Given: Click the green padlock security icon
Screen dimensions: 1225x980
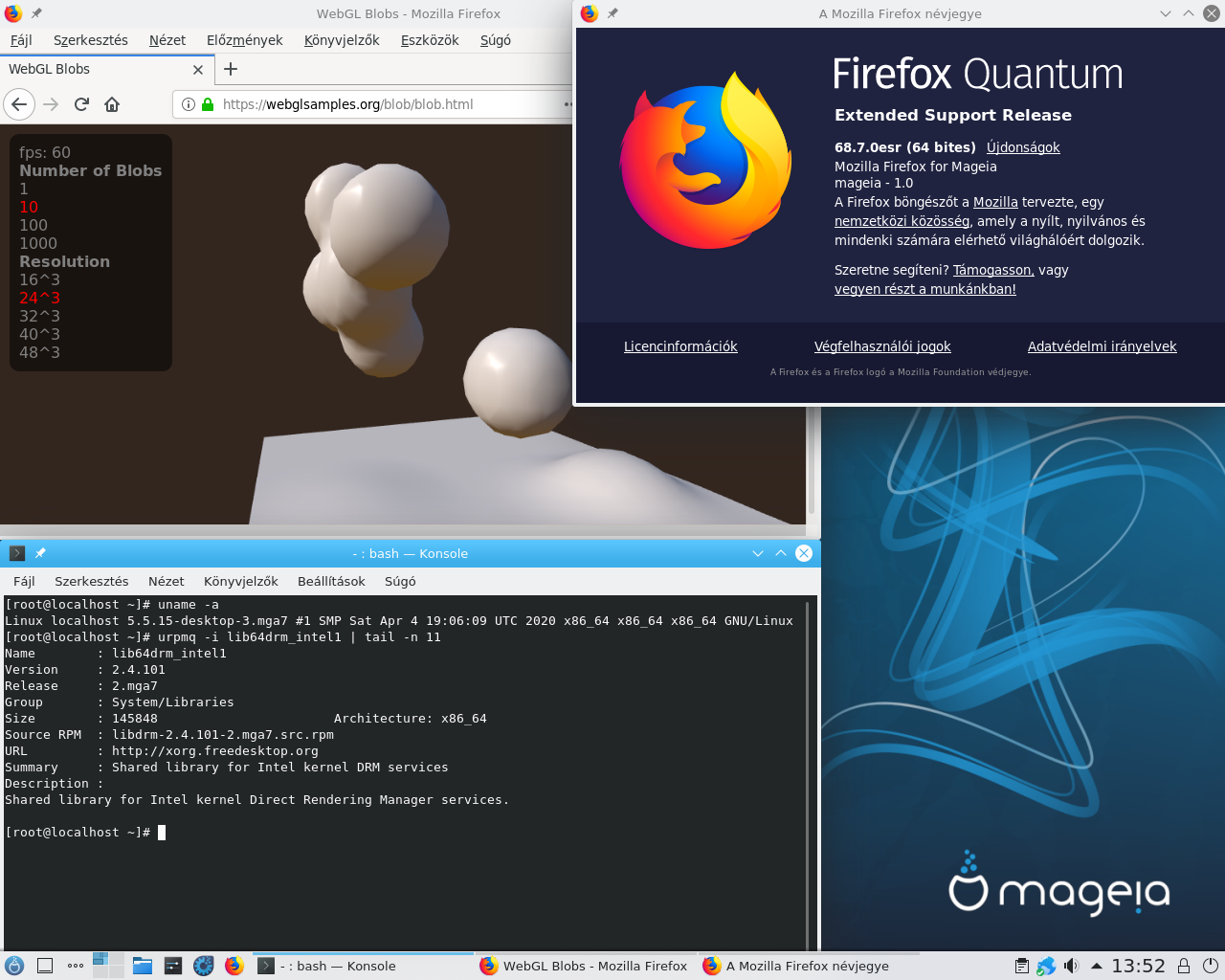Looking at the screenshot, I should tap(207, 104).
